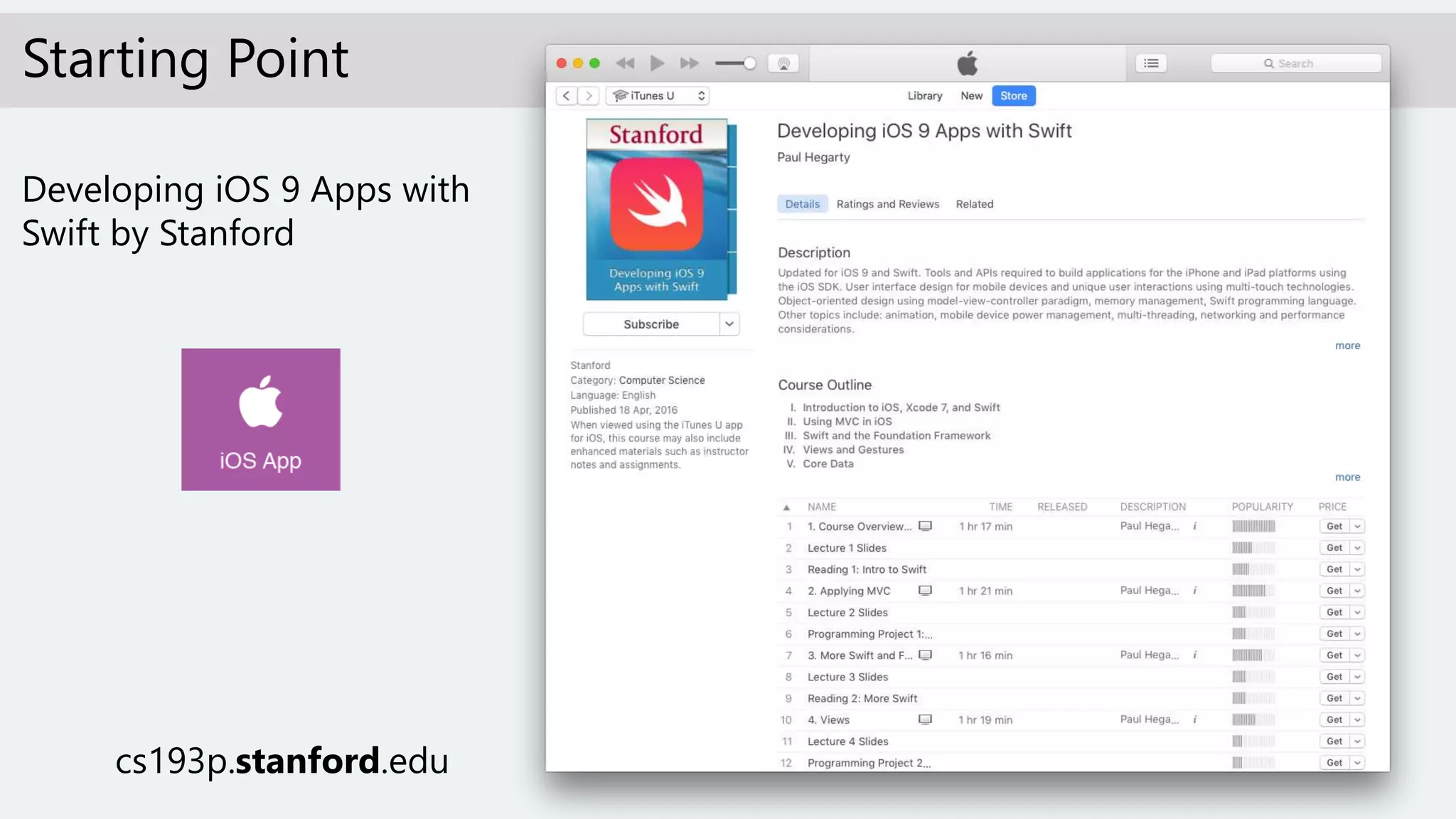Adjust the iTunes volume slider

(736, 63)
